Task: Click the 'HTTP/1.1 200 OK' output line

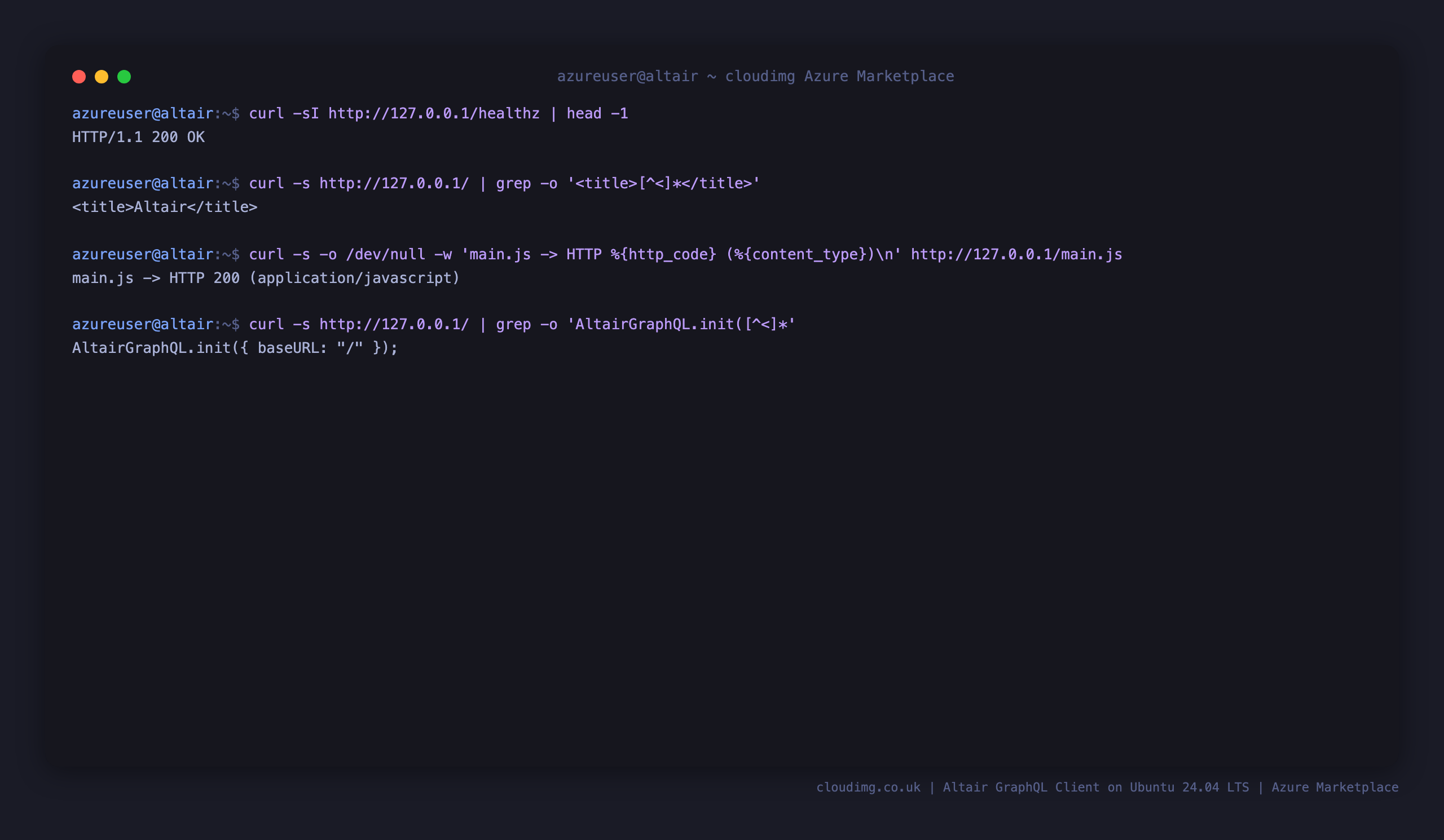Action: [x=138, y=137]
